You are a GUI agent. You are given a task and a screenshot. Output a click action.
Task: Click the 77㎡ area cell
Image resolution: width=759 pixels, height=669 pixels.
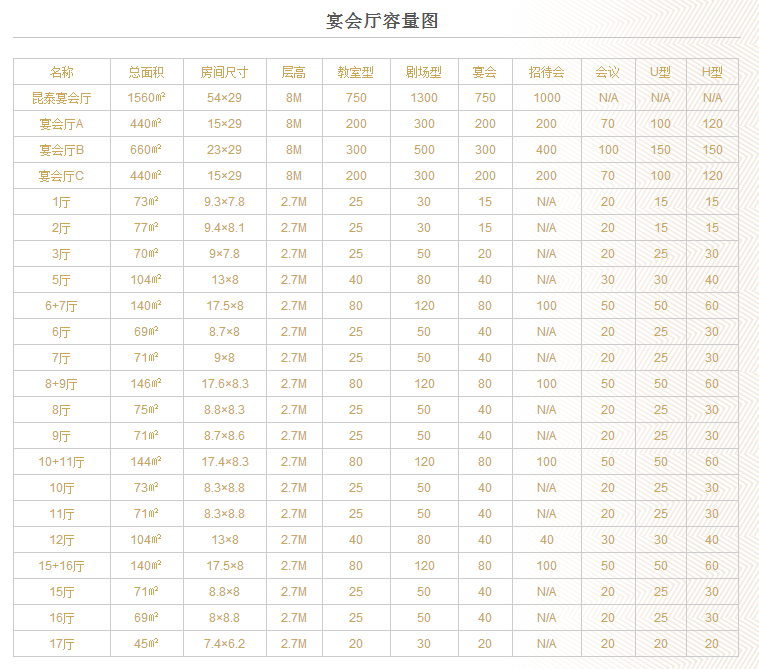click(146, 228)
